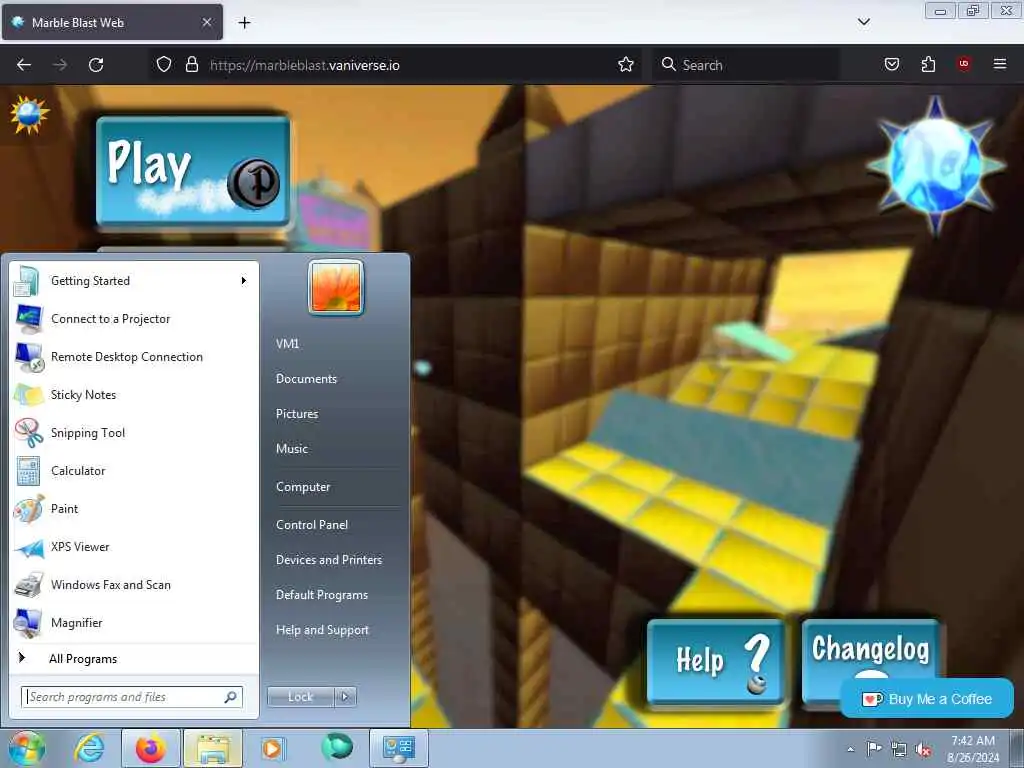Open a new browser tab with plus
The height and width of the screenshot is (768, 1024).
pyautogui.click(x=244, y=23)
